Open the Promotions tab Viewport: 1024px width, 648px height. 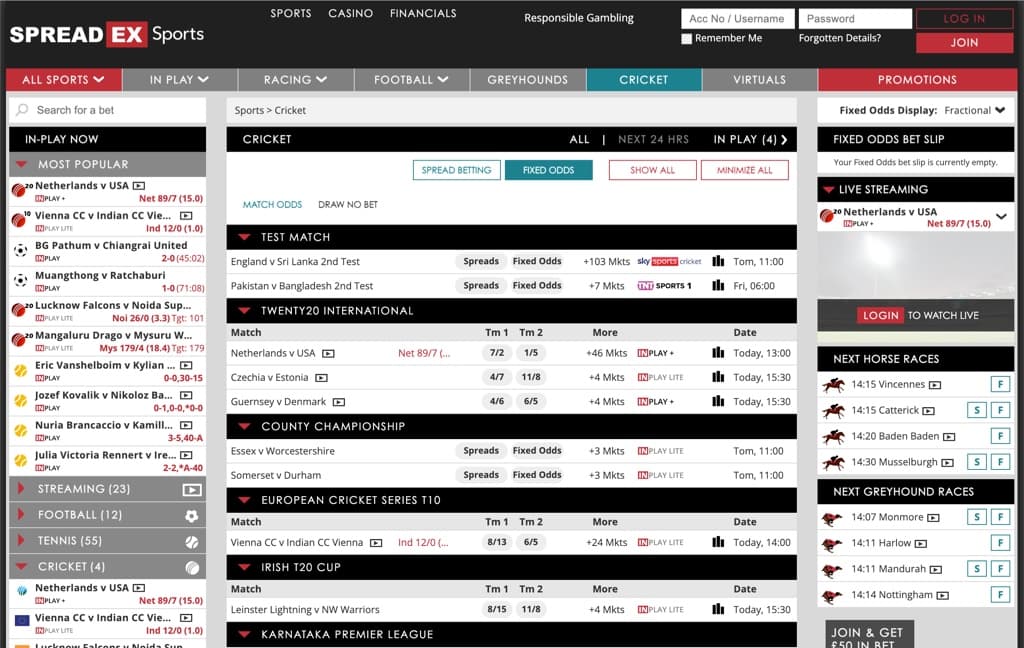pyautogui.click(x=917, y=80)
